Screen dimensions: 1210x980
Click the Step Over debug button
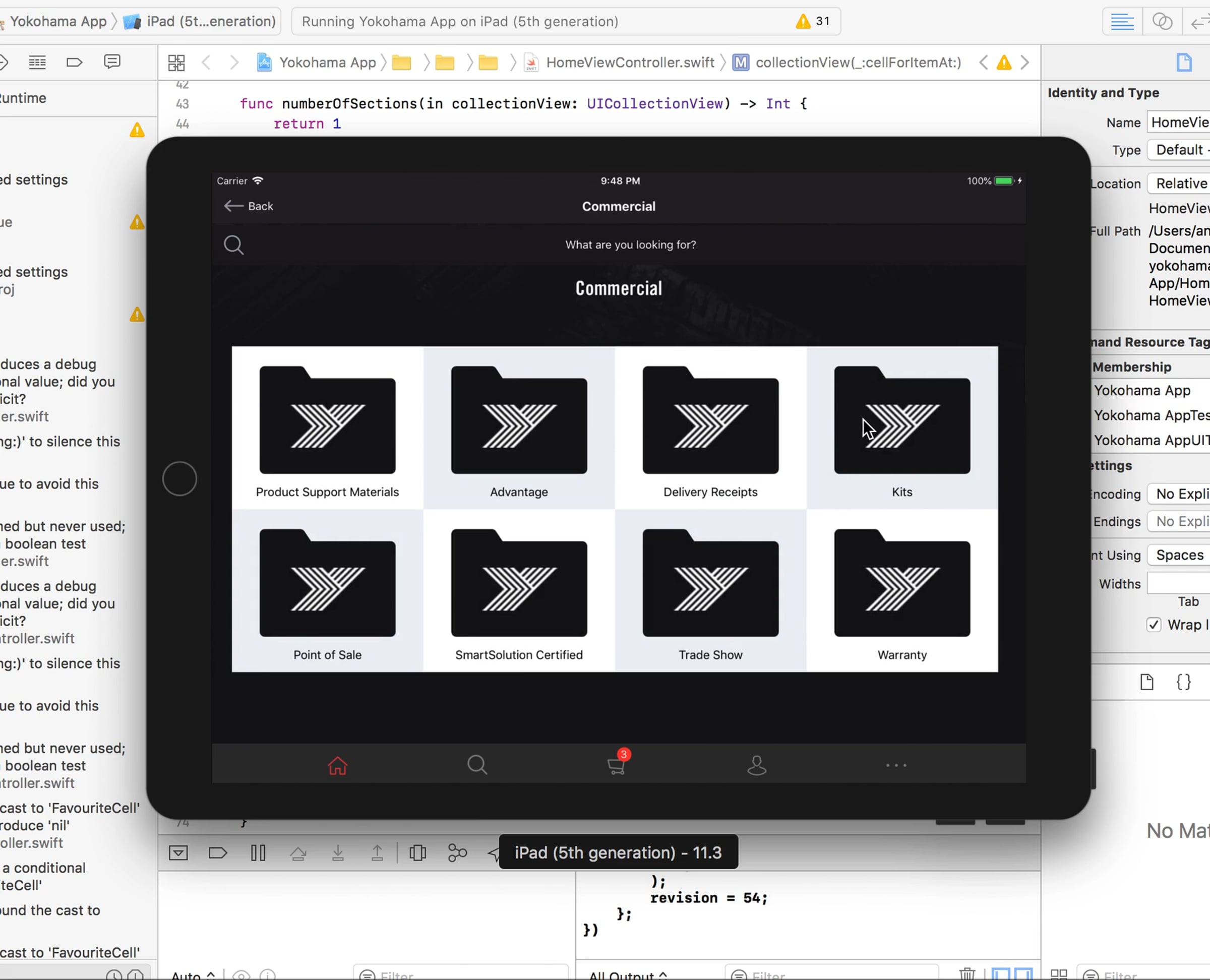click(298, 852)
